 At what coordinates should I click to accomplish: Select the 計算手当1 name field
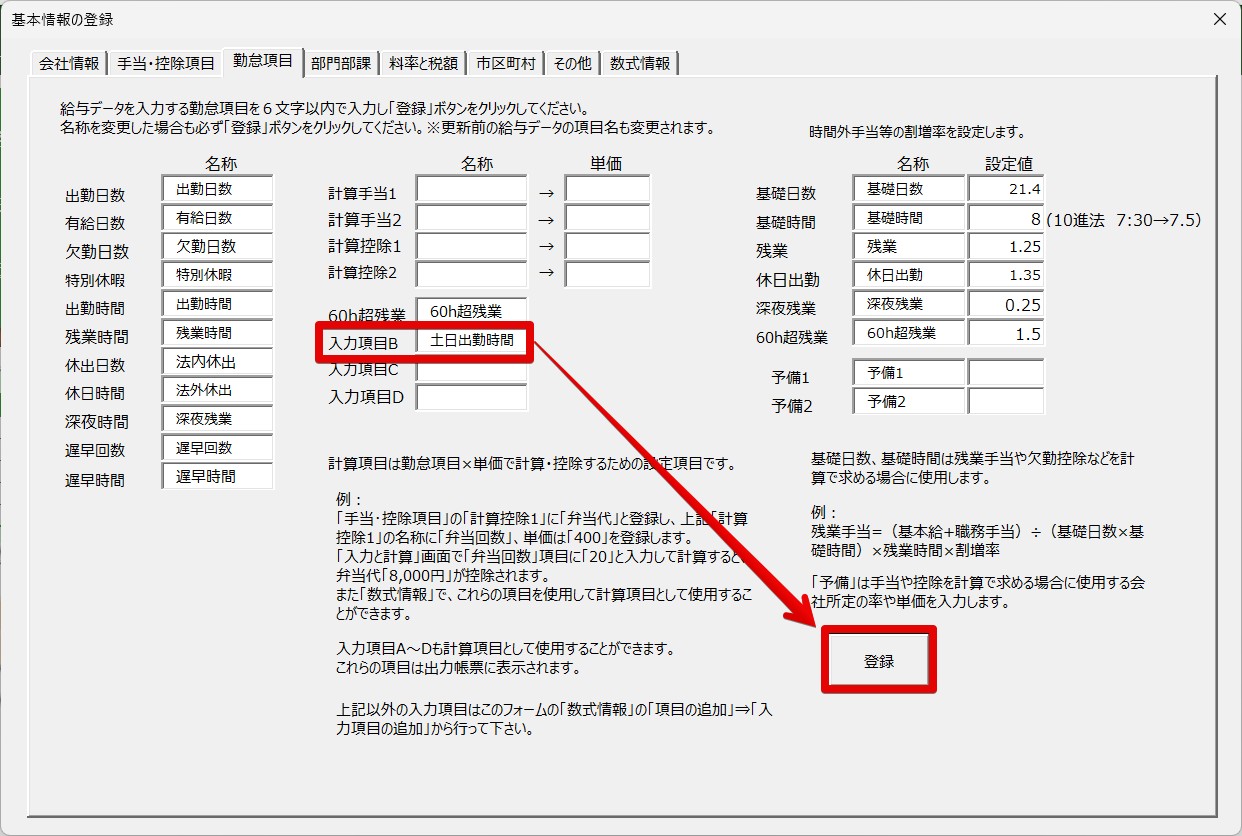point(471,189)
